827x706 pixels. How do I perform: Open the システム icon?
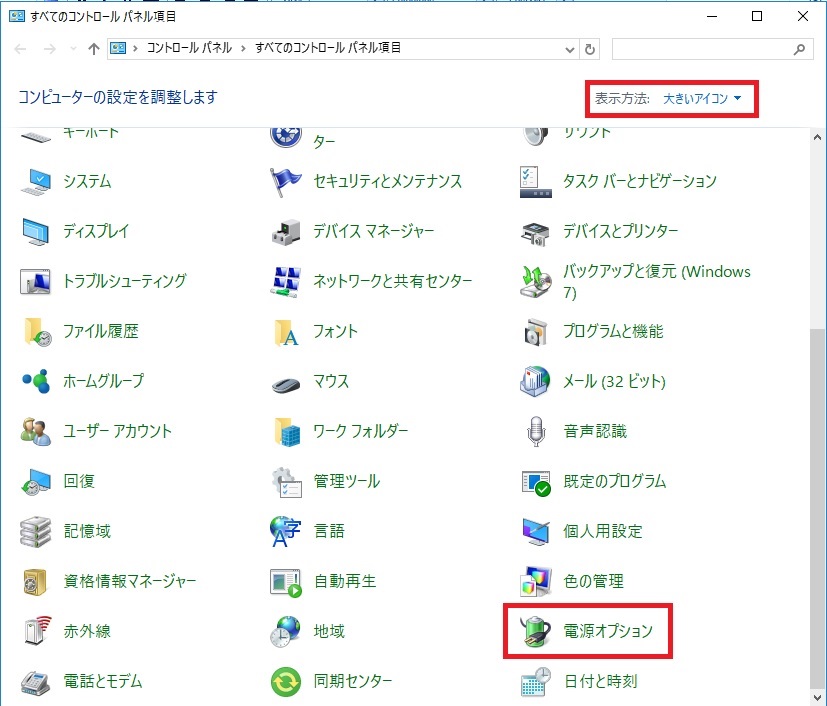(x=36, y=182)
